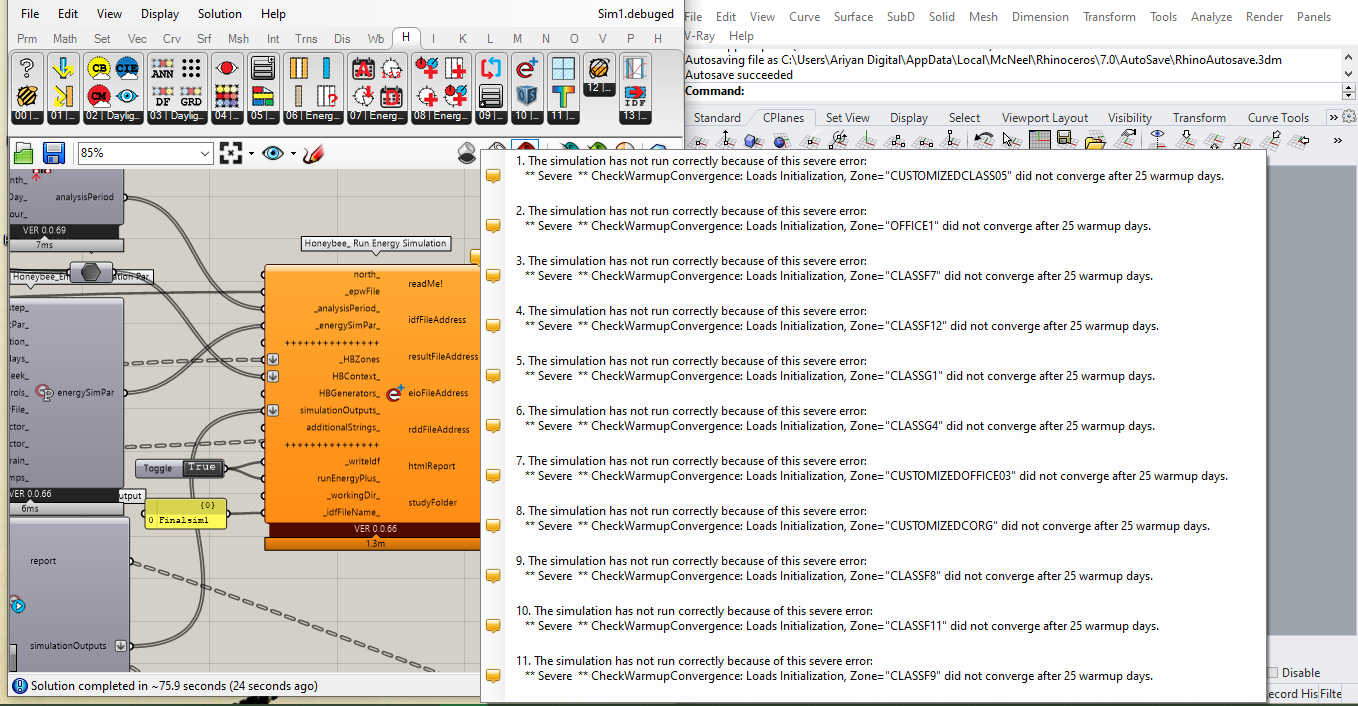Click the DF daylight factor icon
This screenshot has height=706, width=1358.
coord(163,96)
